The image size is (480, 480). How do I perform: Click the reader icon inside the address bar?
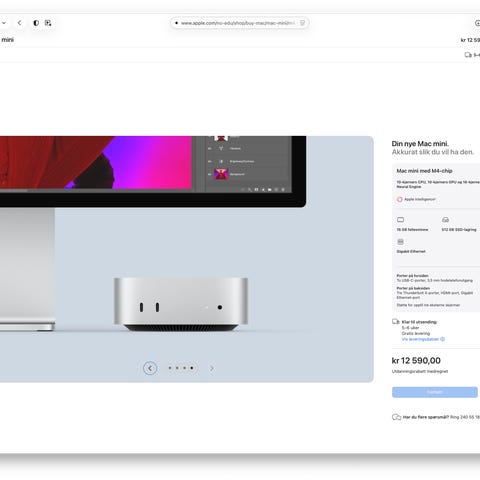(302, 23)
